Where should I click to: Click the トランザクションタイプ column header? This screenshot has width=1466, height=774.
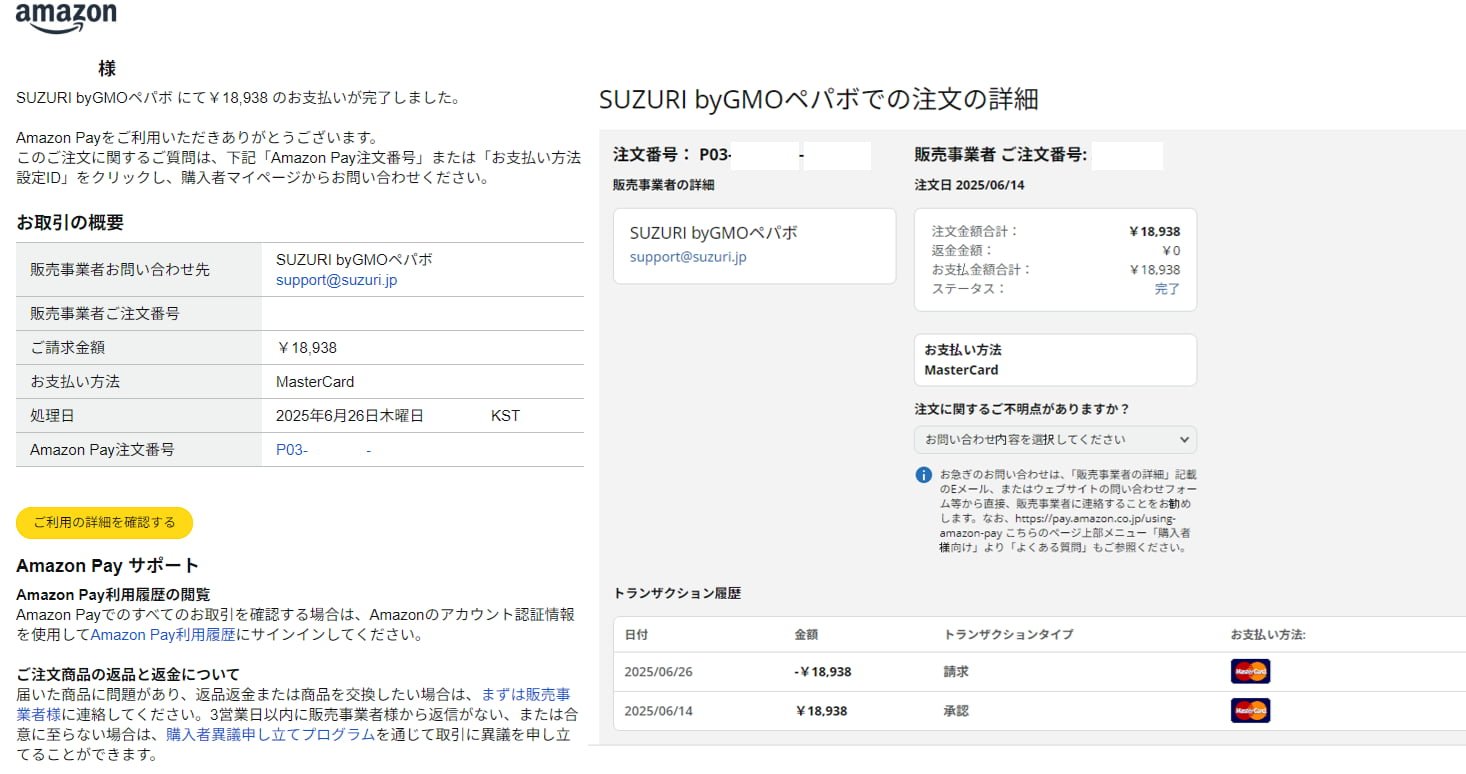1008,635
